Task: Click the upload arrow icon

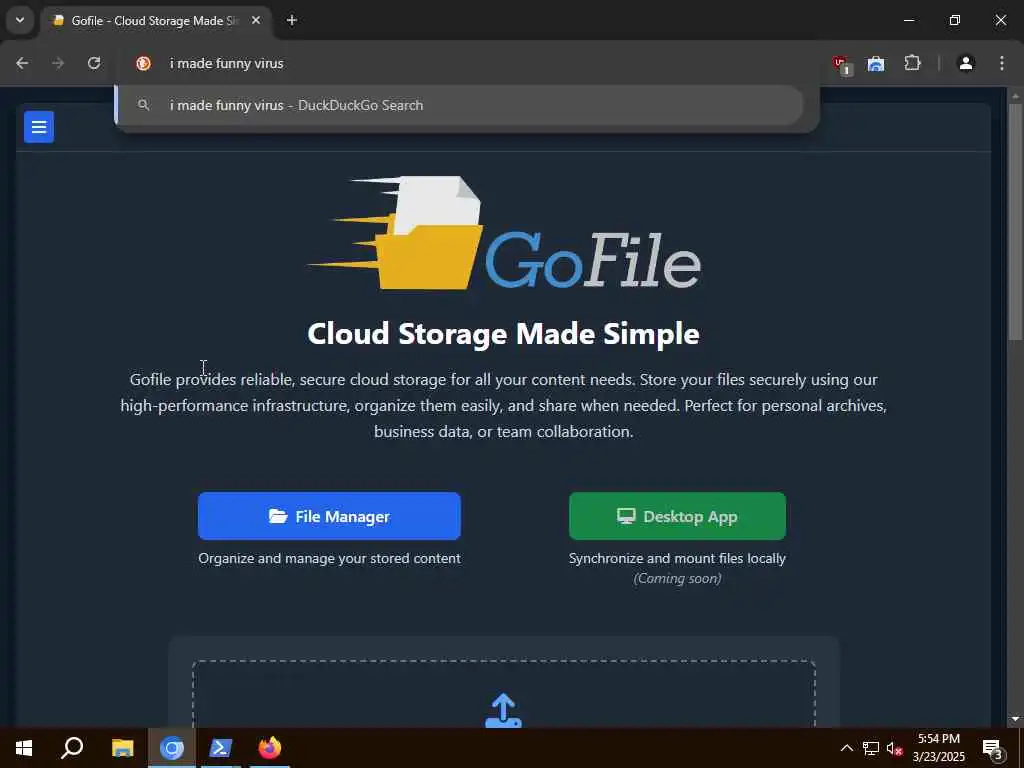Action: coord(504,711)
